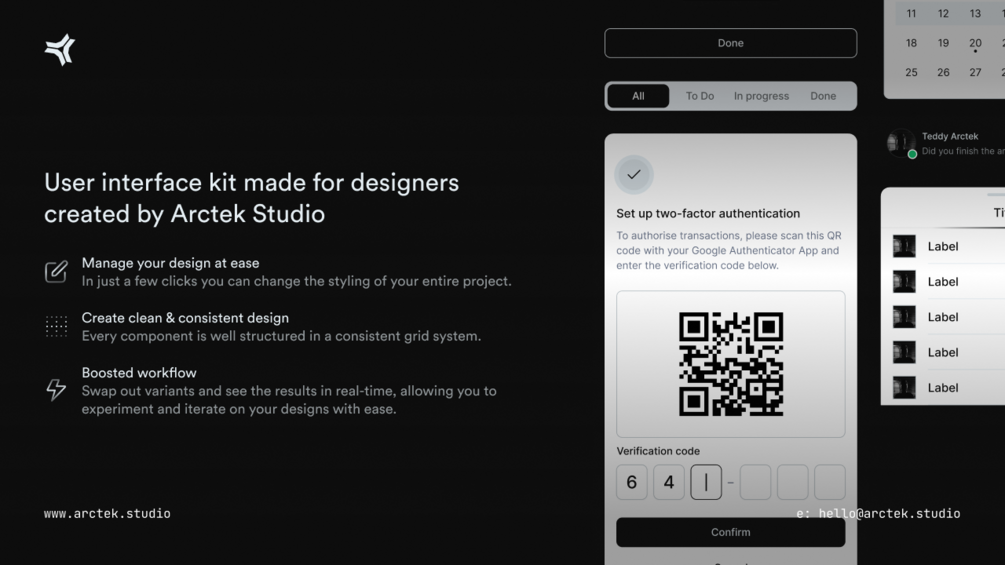Select day 20 in the calendar

click(976, 43)
